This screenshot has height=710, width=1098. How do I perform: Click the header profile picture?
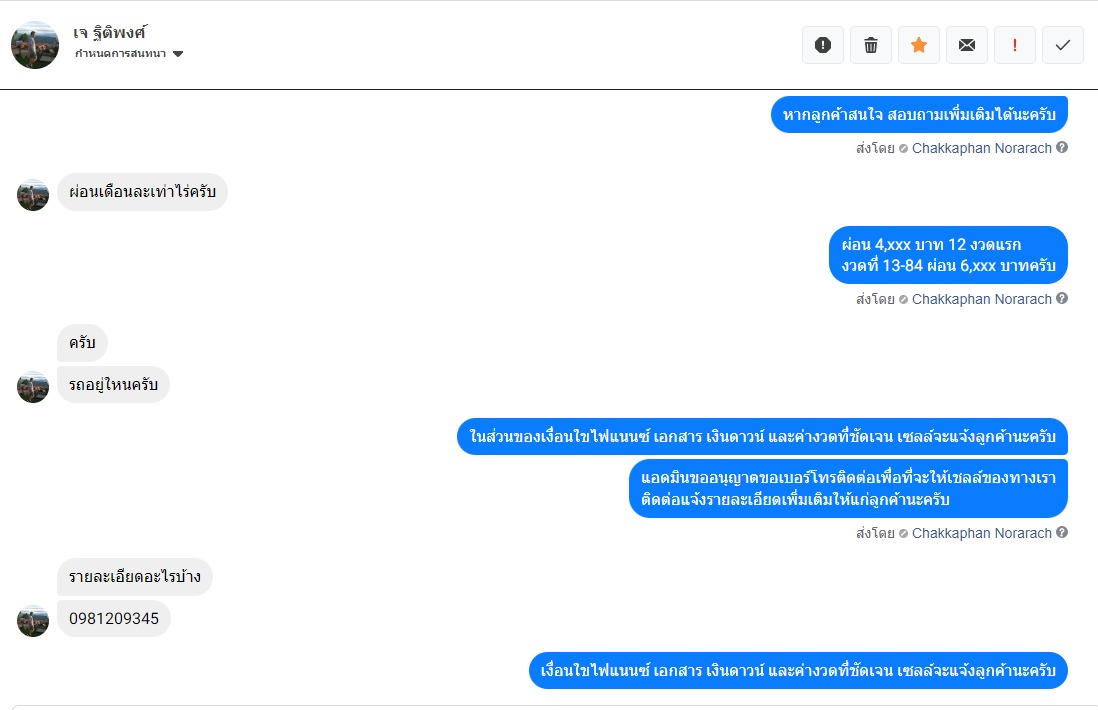35,45
